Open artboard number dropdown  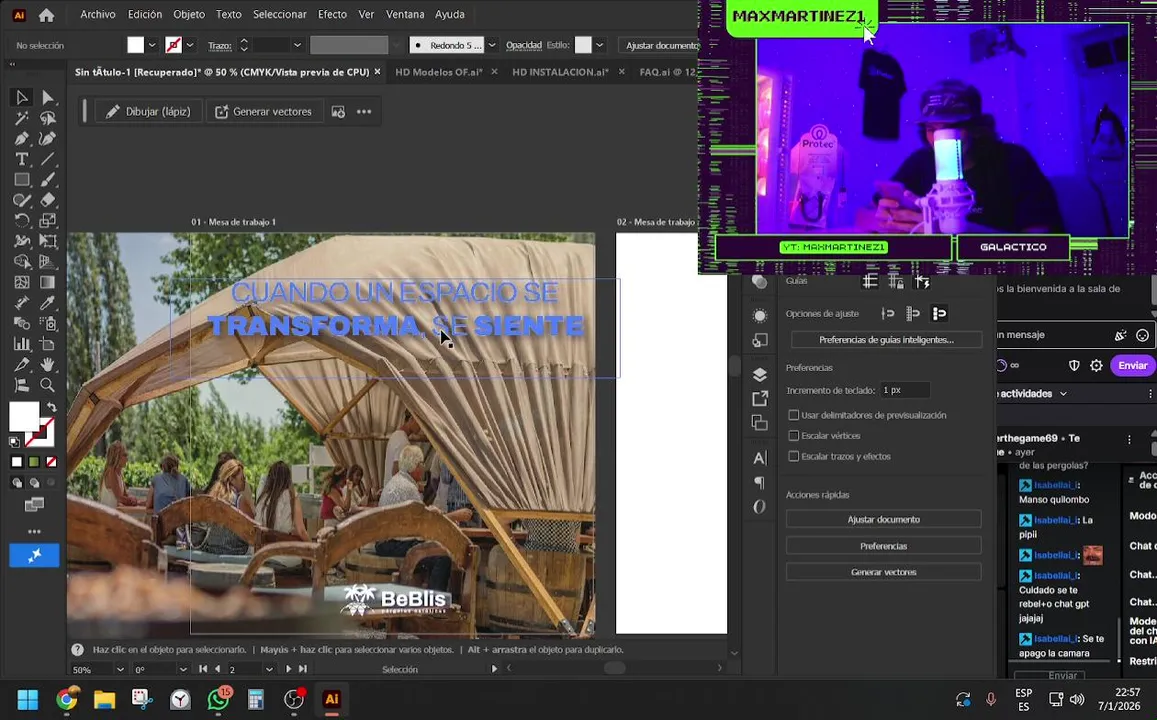269,670
